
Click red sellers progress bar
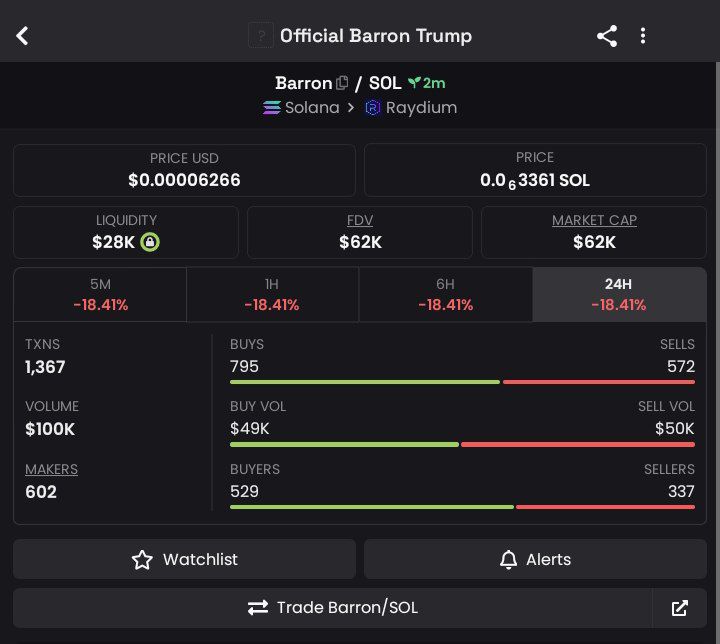[x=606, y=507]
